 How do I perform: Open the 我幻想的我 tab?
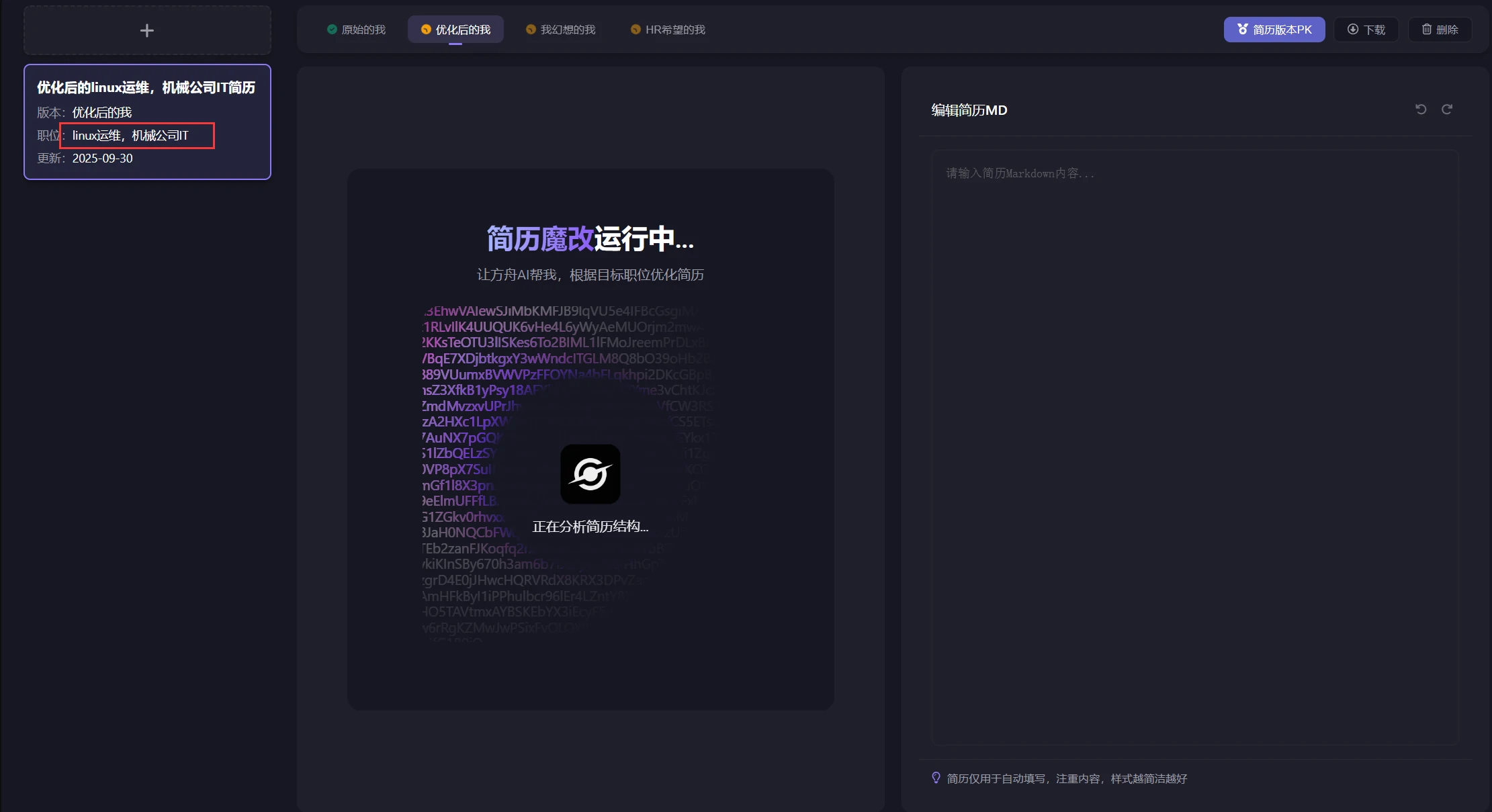point(560,30)
